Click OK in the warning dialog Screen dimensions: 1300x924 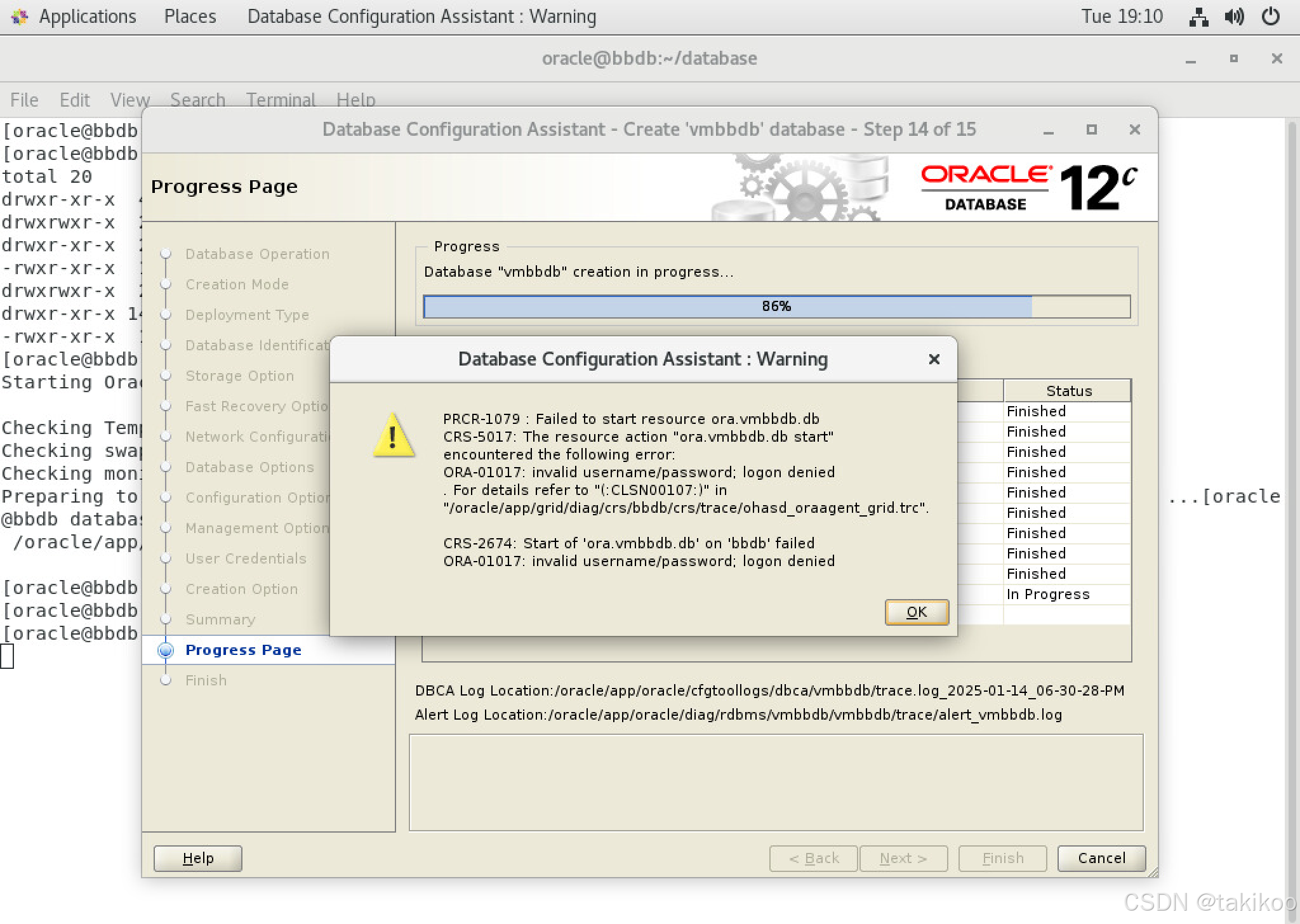(916, 612)
